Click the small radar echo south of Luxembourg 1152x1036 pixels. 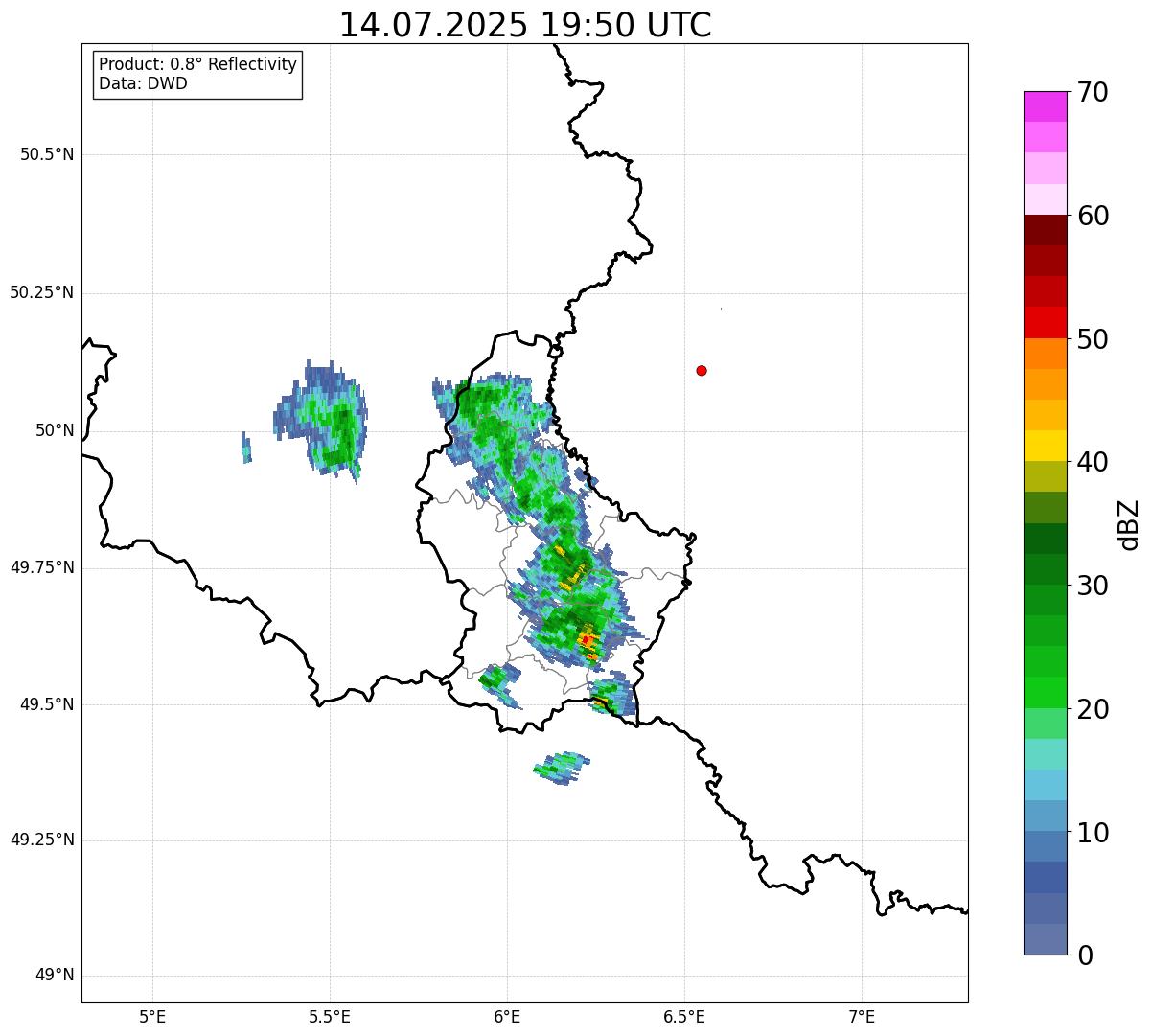pyautogui.click(x=562, y=769)
